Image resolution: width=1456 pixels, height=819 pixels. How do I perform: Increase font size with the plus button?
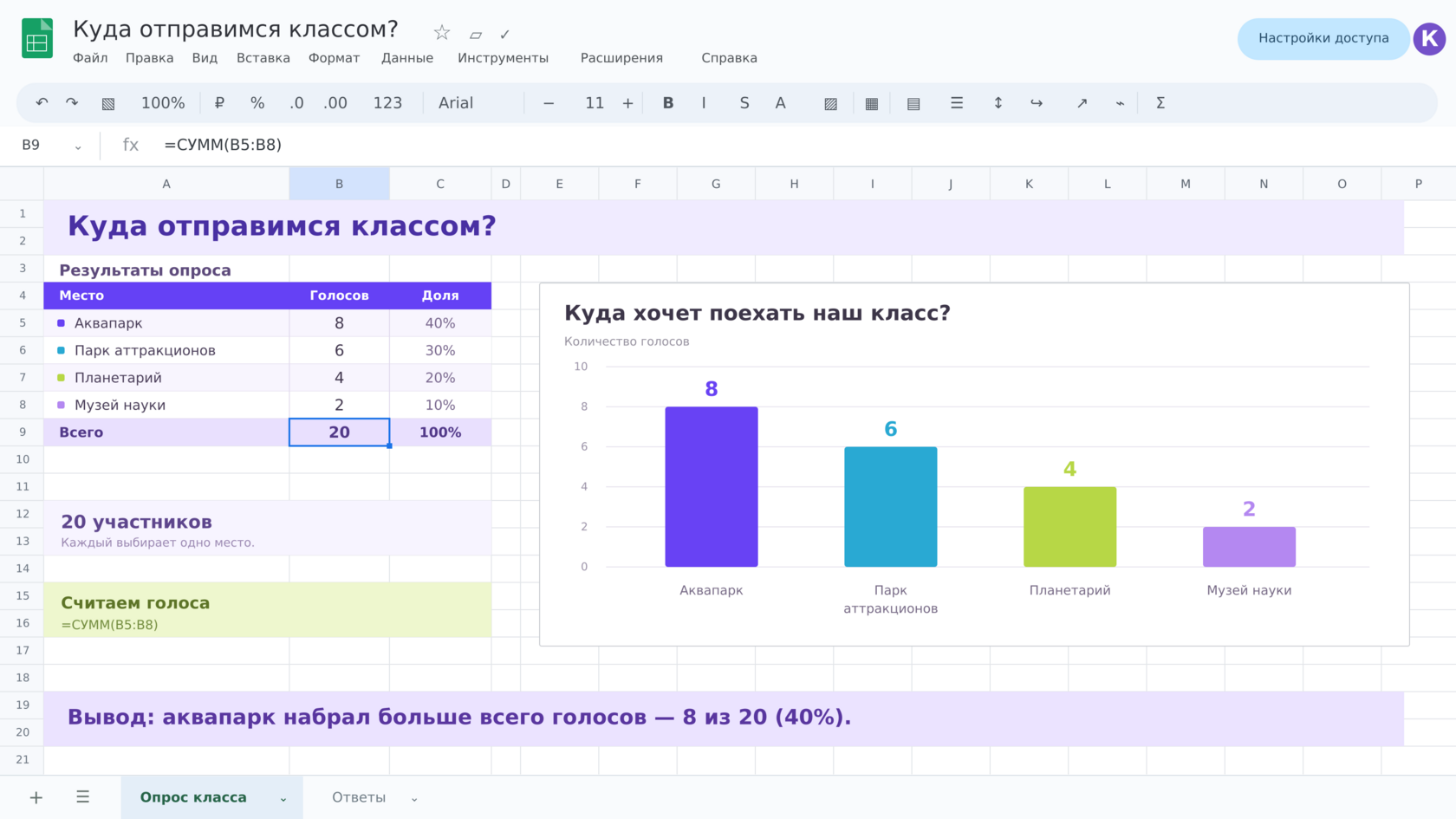[628, 103]
